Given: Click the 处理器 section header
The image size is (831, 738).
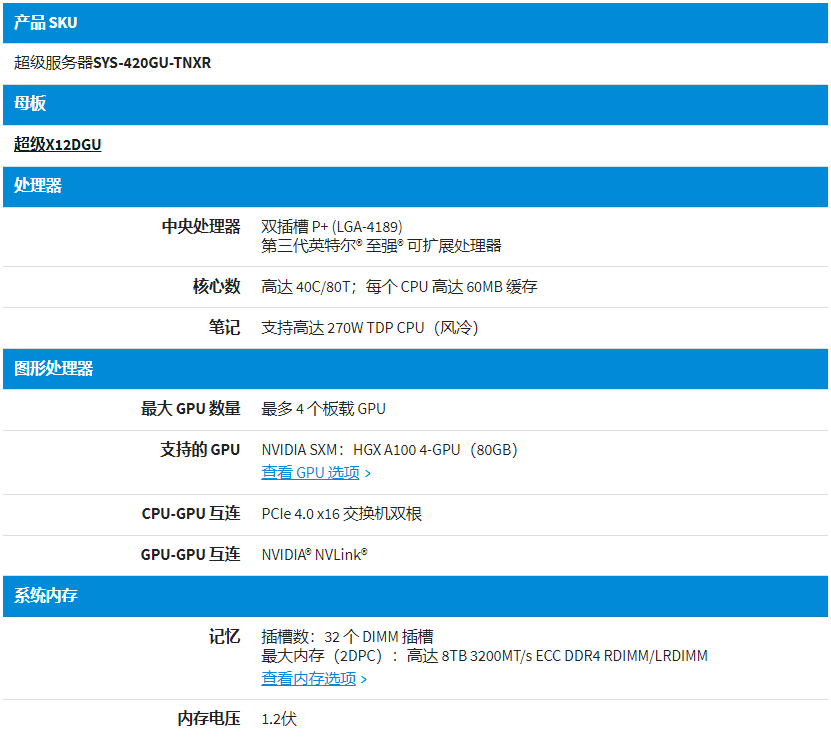Looking at the screenshot, I should (38, 186).
